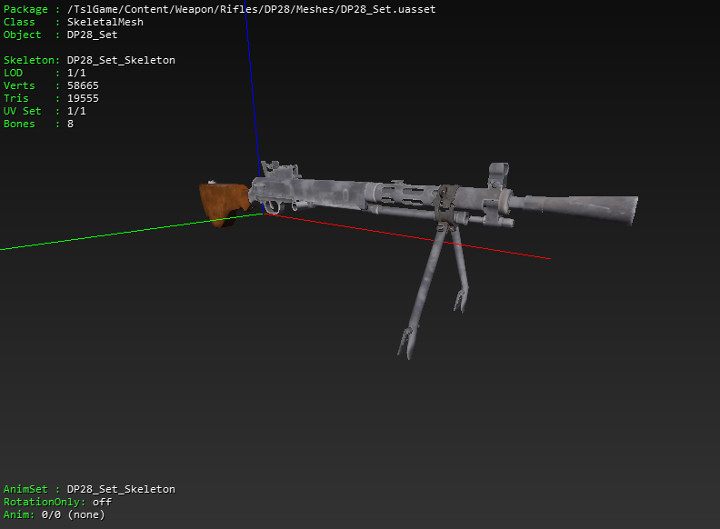
Task: Click the right bipod leg foot
Action: (461, 297)
